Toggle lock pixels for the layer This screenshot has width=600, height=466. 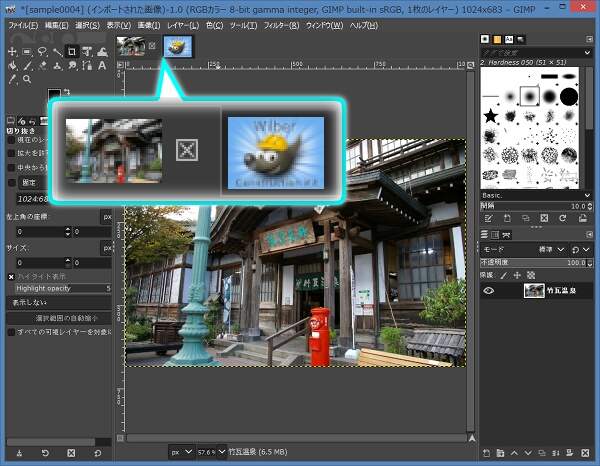click(x=504, y=275)
